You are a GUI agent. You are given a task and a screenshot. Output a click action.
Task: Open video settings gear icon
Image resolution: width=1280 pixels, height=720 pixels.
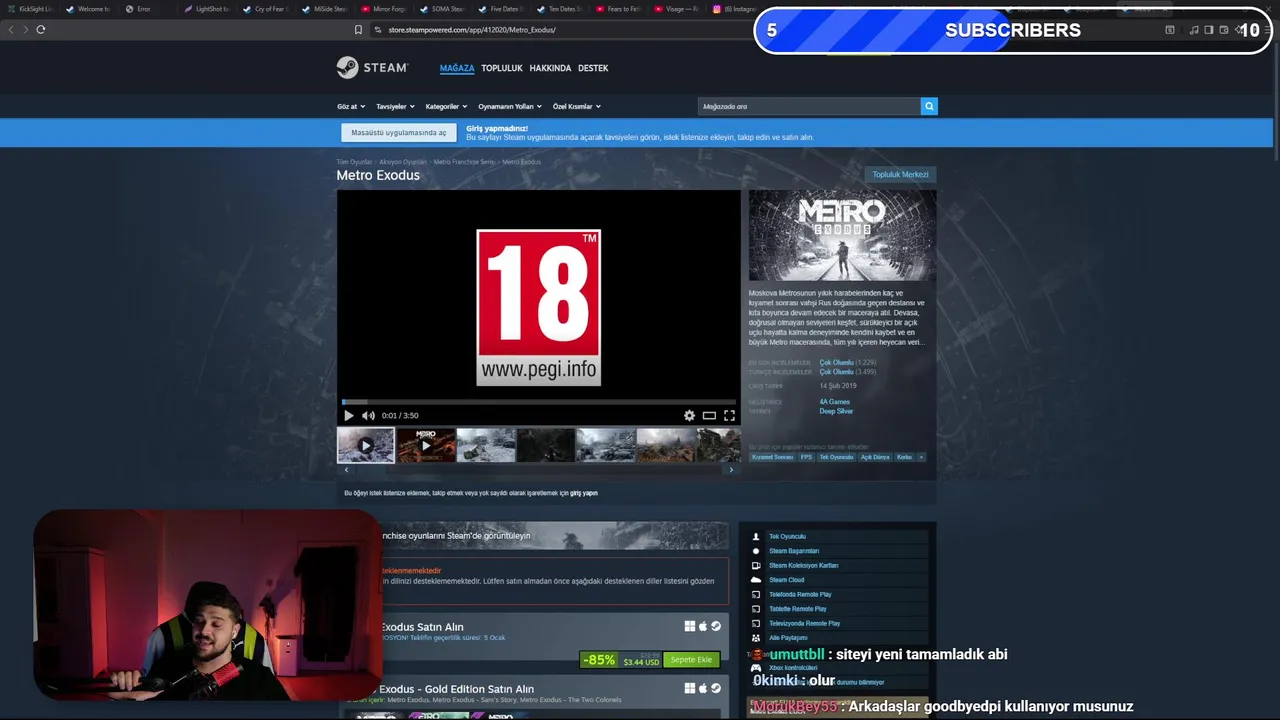point(689,415)
